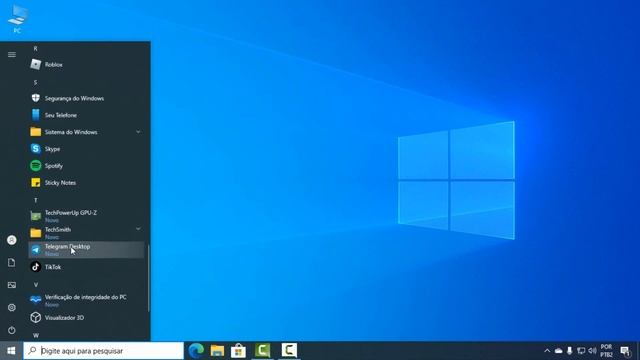The width and height of the screenshot is (640, 360).
Task: Open the volume speaker tray icon
Action: click(x=593, y=351)
